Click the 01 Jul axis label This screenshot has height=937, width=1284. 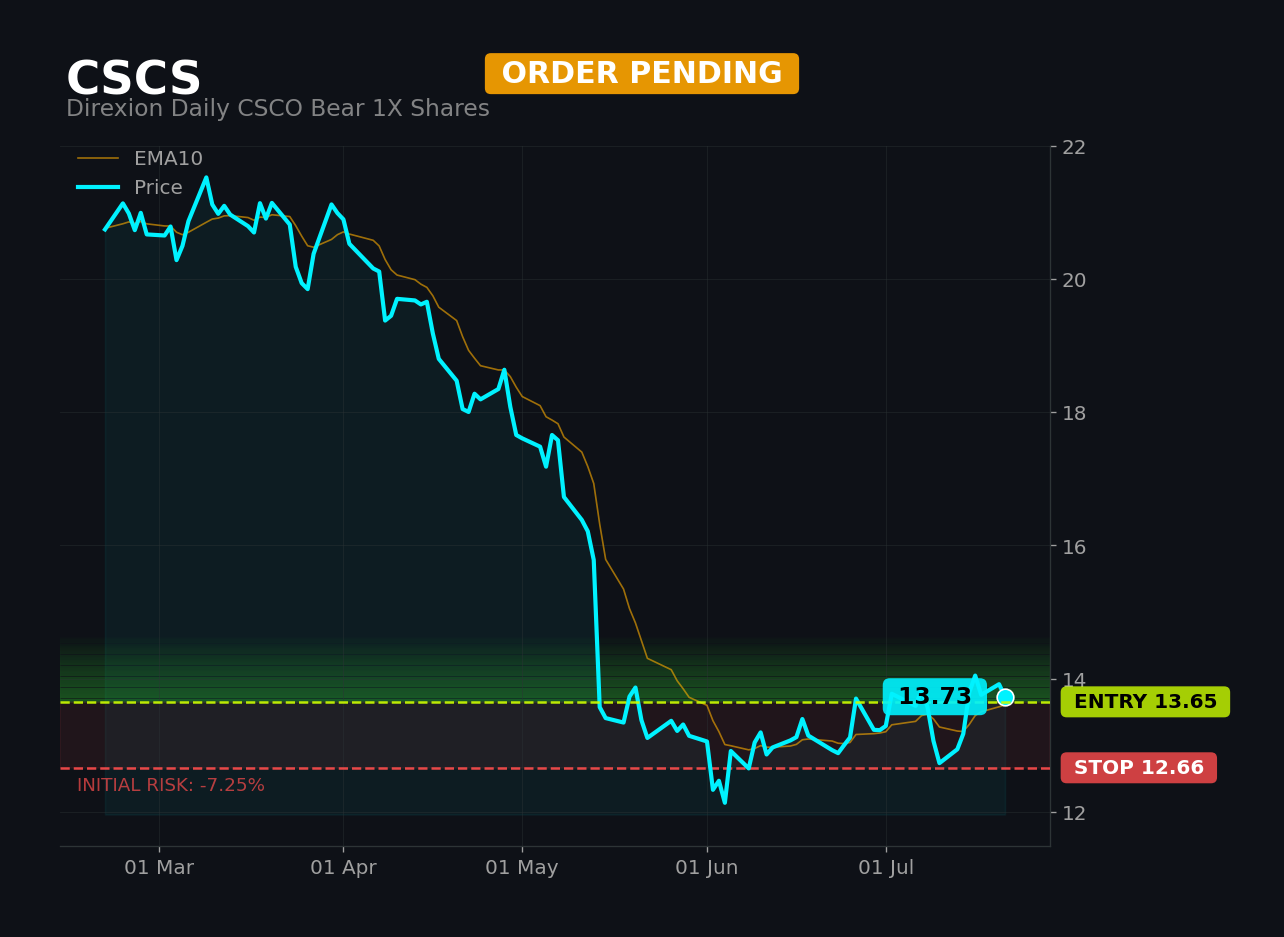[x=886, y=868]
